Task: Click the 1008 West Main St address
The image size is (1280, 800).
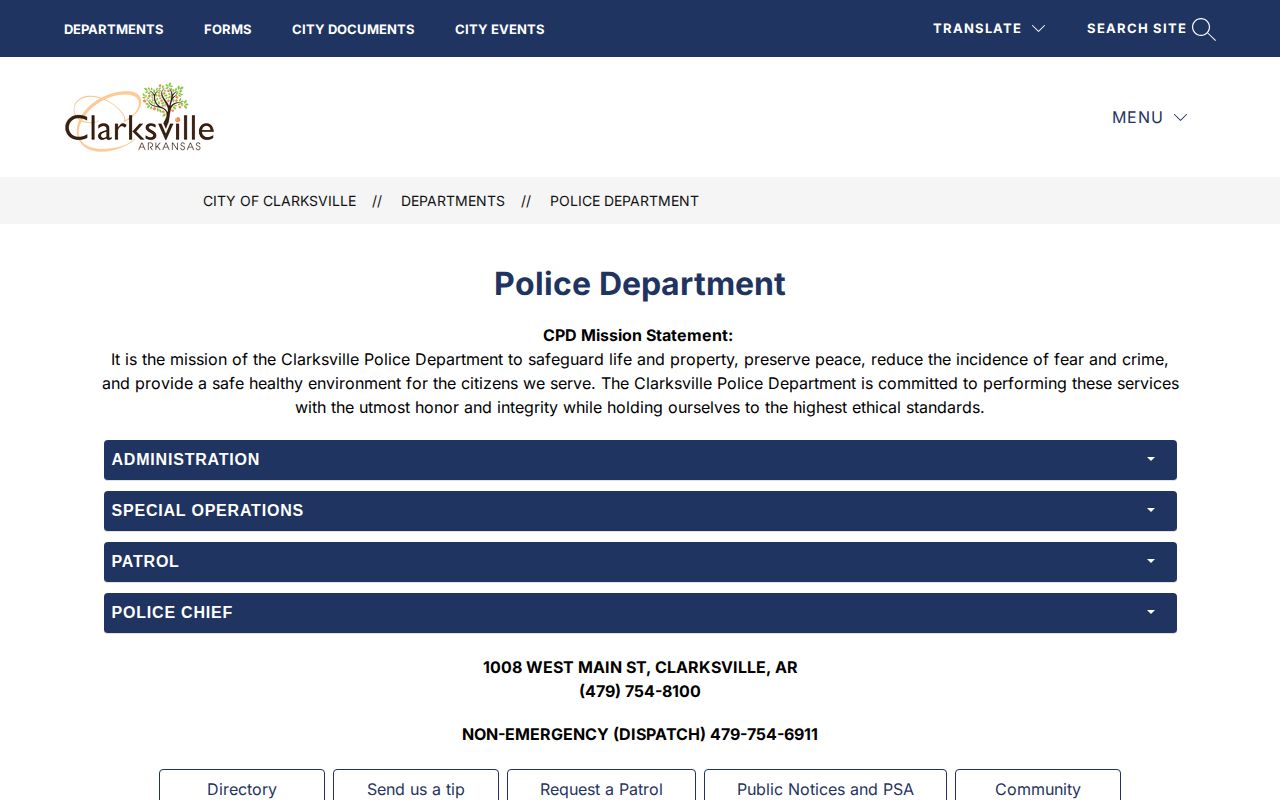Action: tap(640, 668)
